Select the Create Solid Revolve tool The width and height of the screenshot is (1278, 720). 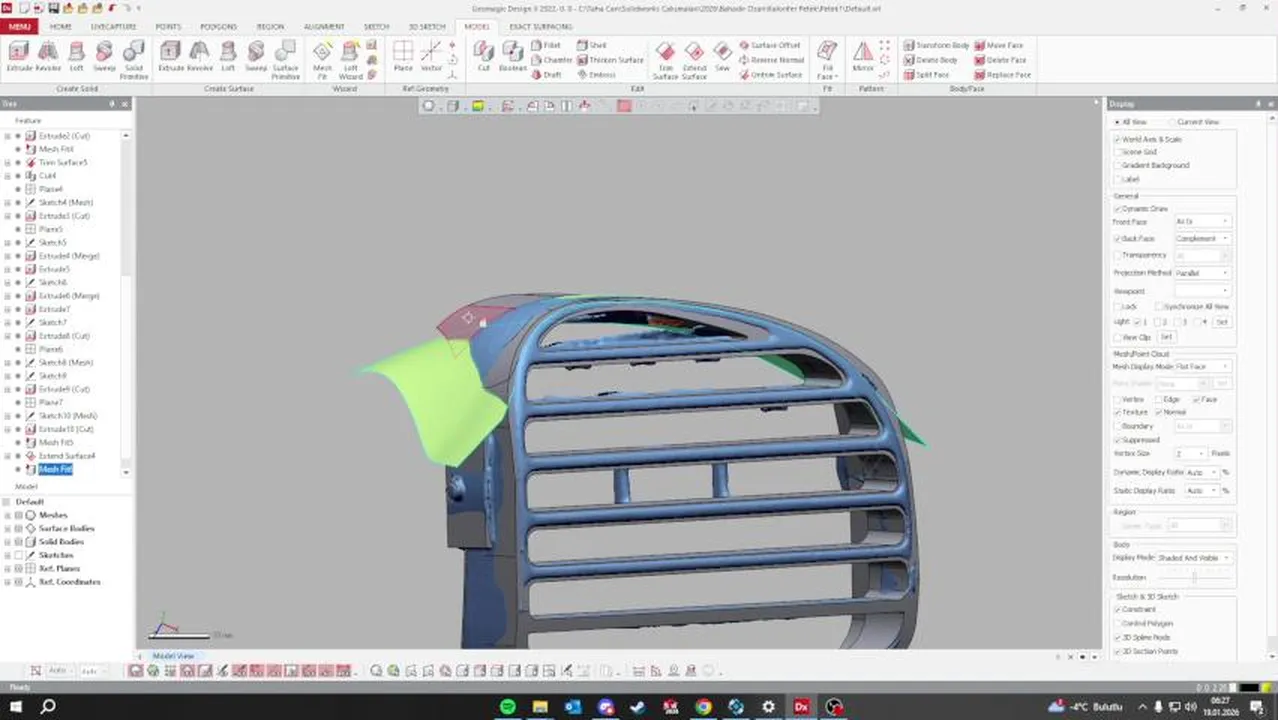pos(48,57)
